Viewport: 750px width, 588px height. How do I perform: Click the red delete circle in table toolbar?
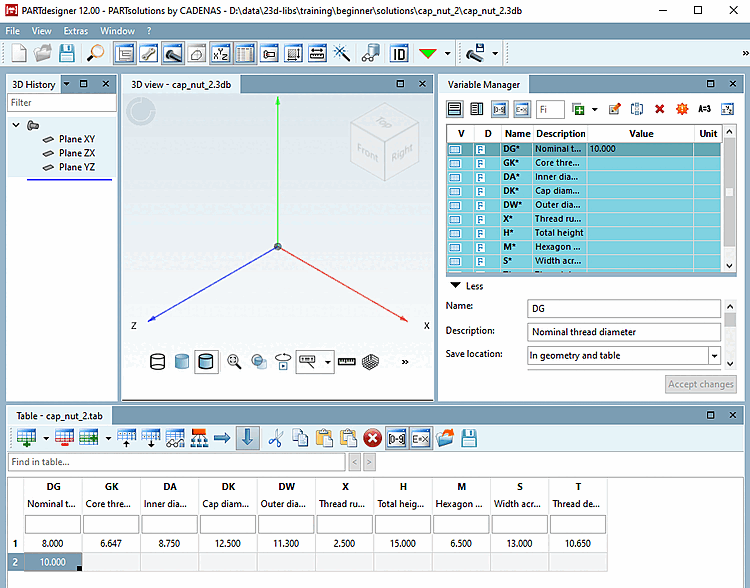pyautogui.click(x=372, y=437)
